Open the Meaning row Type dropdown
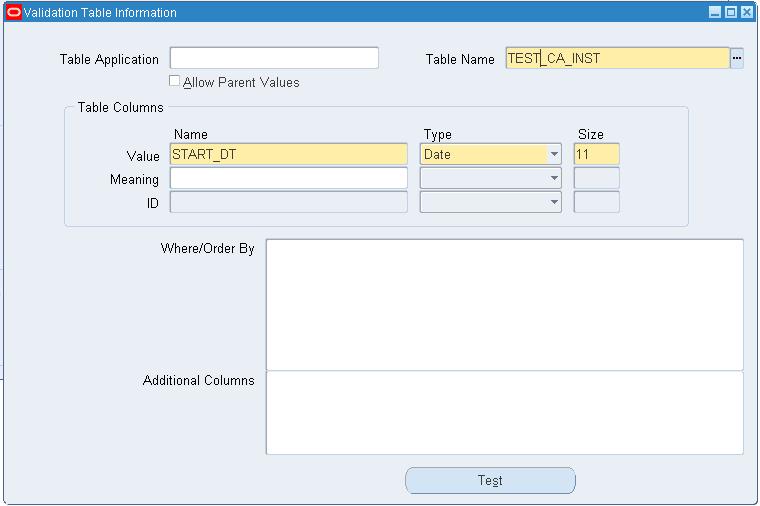This screenshot has width=760, height=506. (x=554, y=178)
